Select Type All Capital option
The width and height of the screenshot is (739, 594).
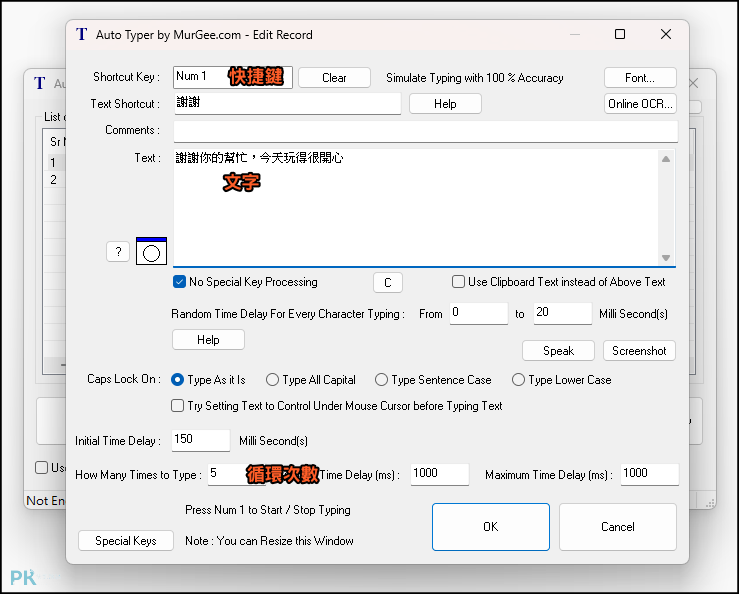pos(272,380)
